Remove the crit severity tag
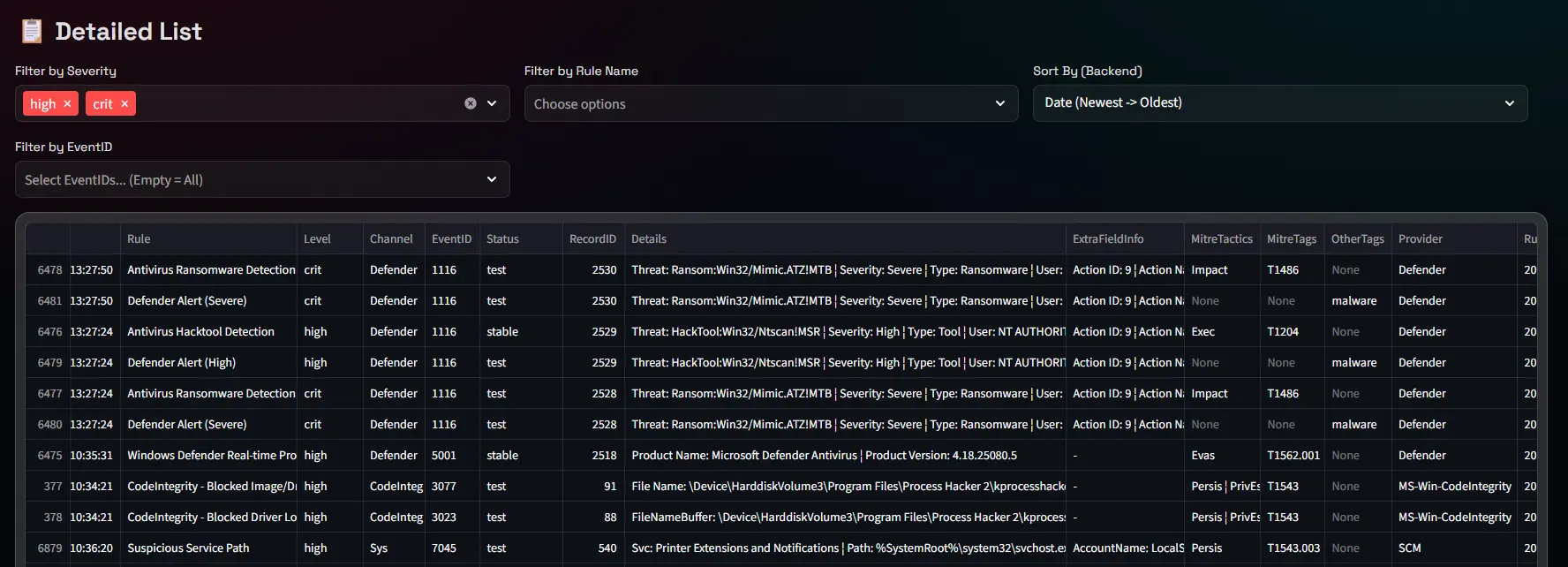 [124, 104]
